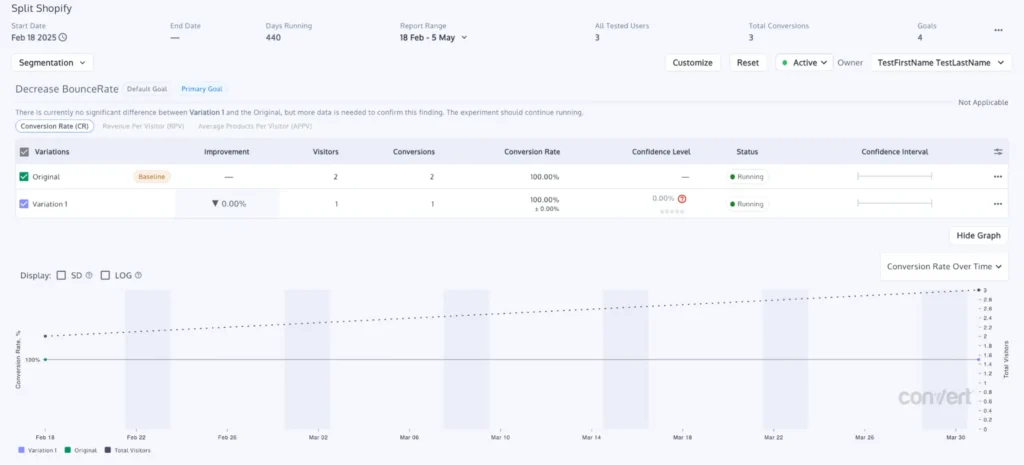Open the Report Range 18 Feb - 5 May dropdown
This screenshot has height=465, width=1024.
[434, 37]
